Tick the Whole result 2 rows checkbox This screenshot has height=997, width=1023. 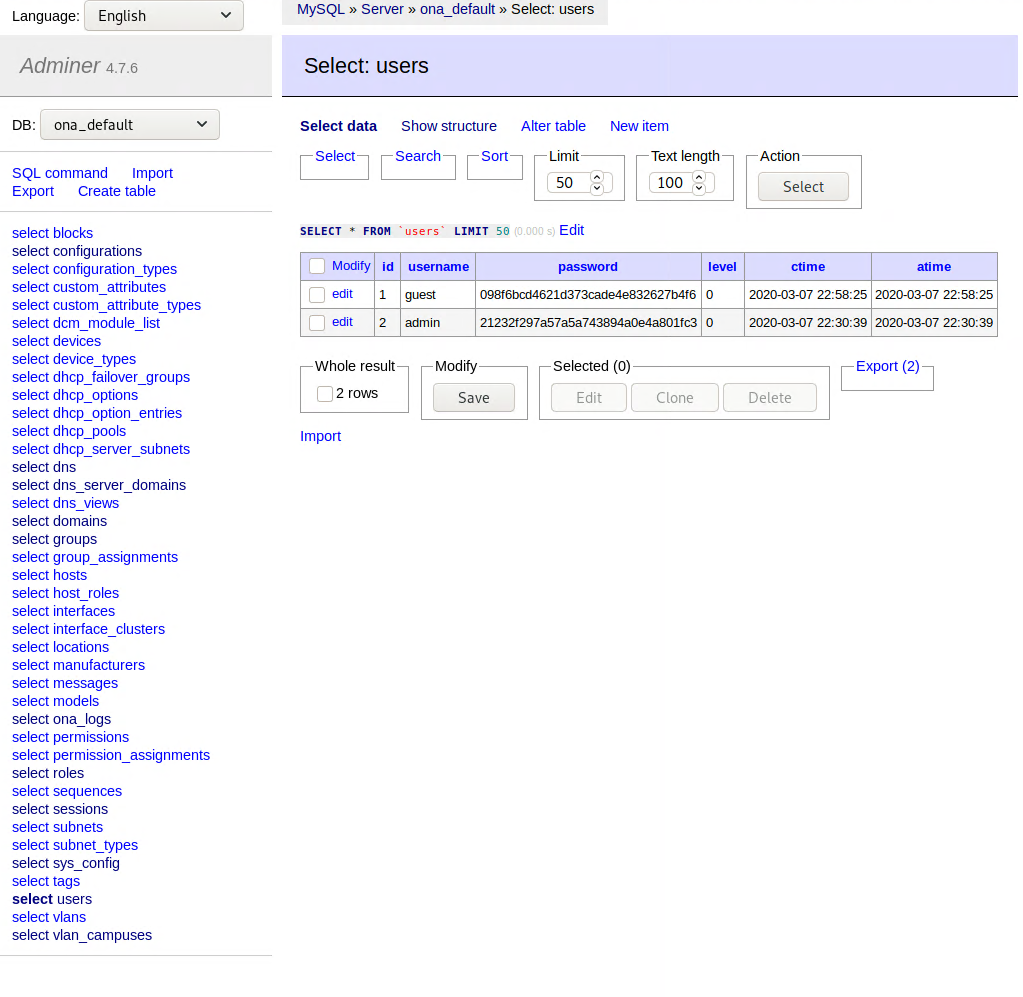click(325, 393)
